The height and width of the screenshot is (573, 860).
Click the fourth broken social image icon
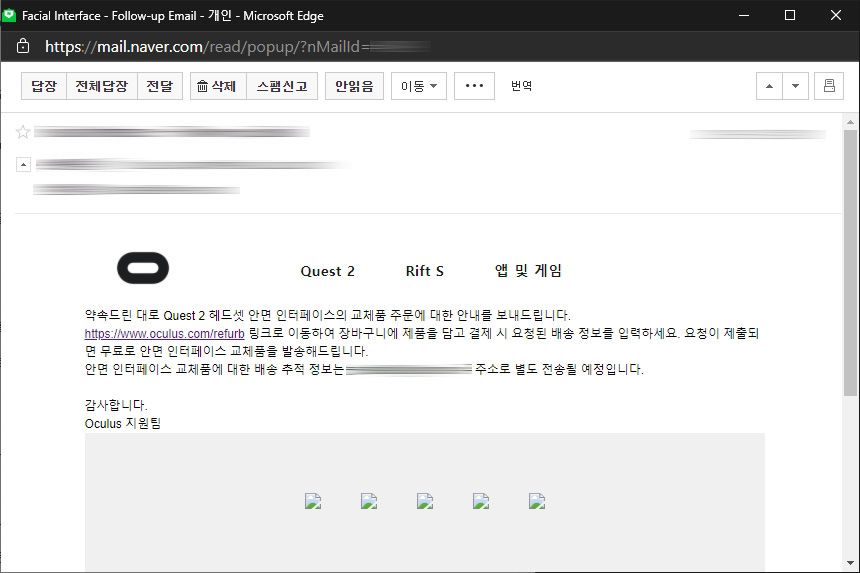click(481, 501)
